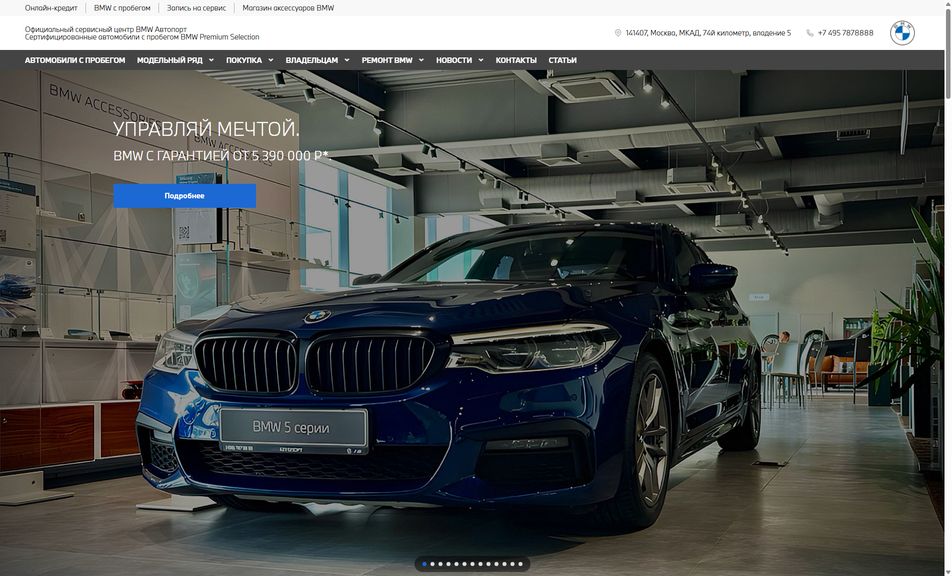This screenshot has height=576, width=952.
Task: Click the location pin icon beside the address
Action: 618,33
